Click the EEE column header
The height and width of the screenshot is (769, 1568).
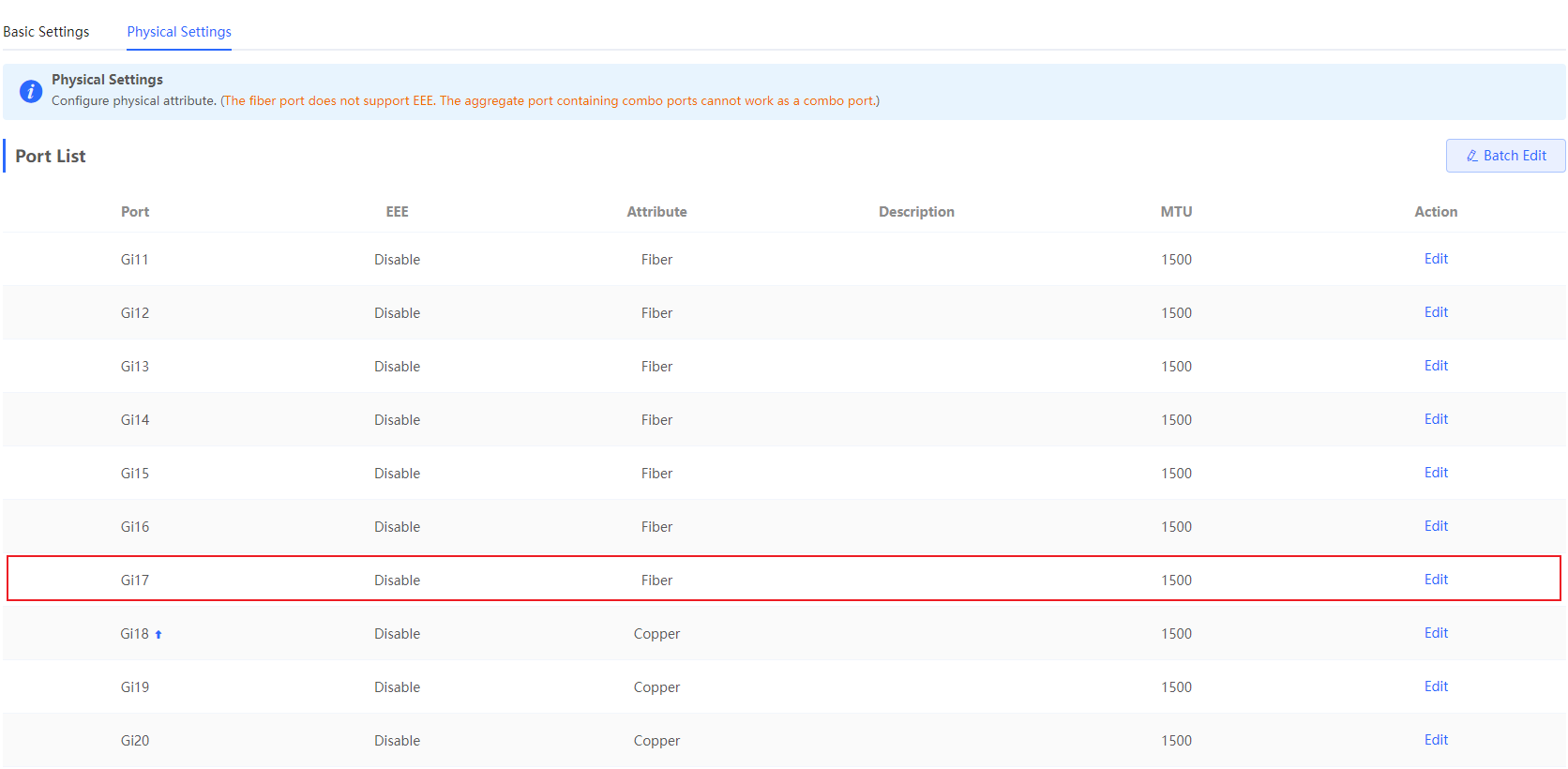(397, 212)
